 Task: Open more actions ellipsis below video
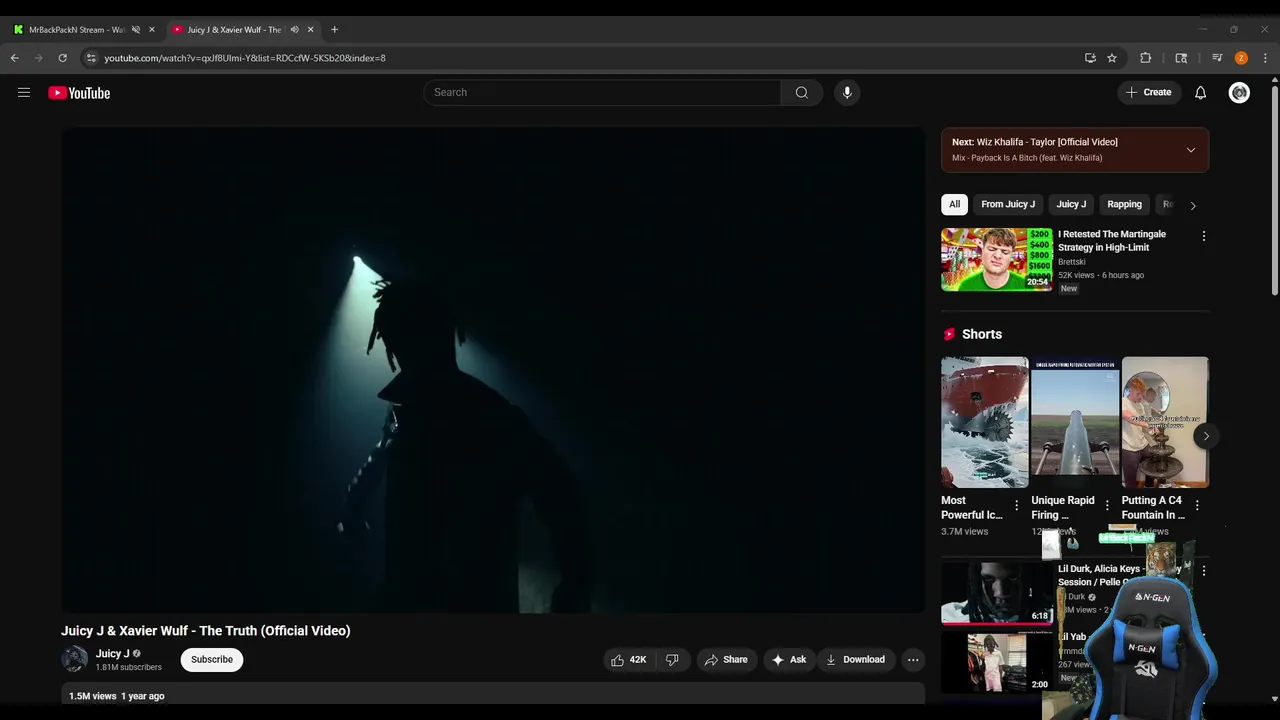913,660
